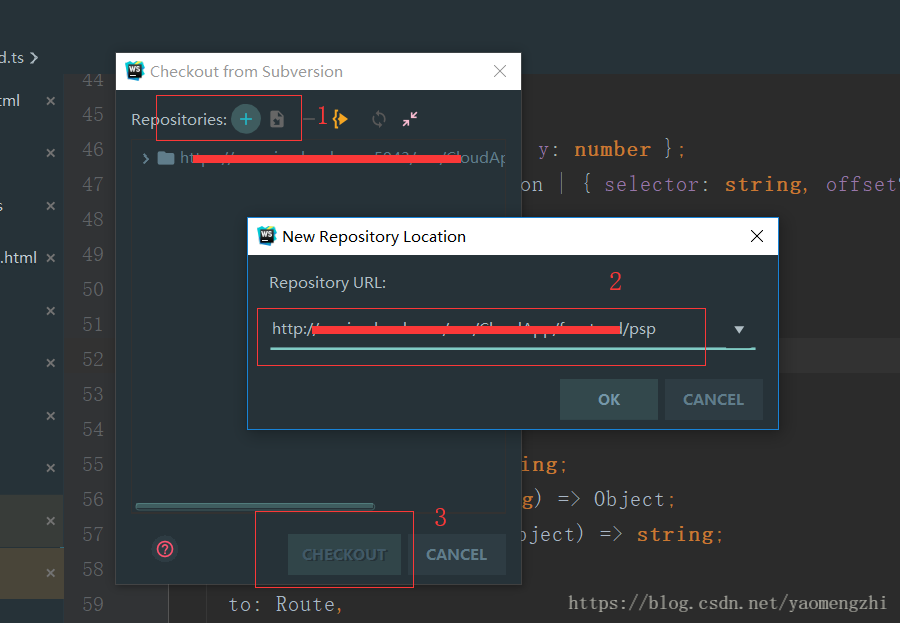Viewport: 900px width, 623px height.
Task: Click the 'Route' word on line 59
Action: 305,604
